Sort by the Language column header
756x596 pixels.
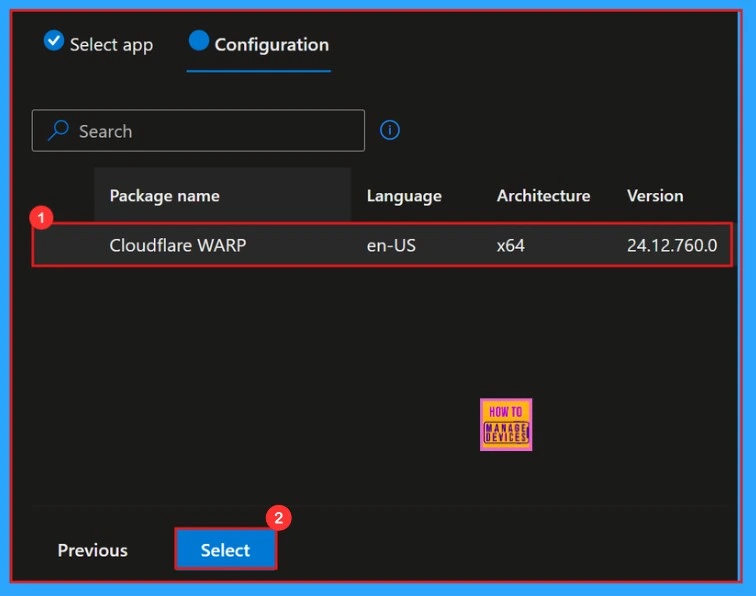(x=404, y=196)
